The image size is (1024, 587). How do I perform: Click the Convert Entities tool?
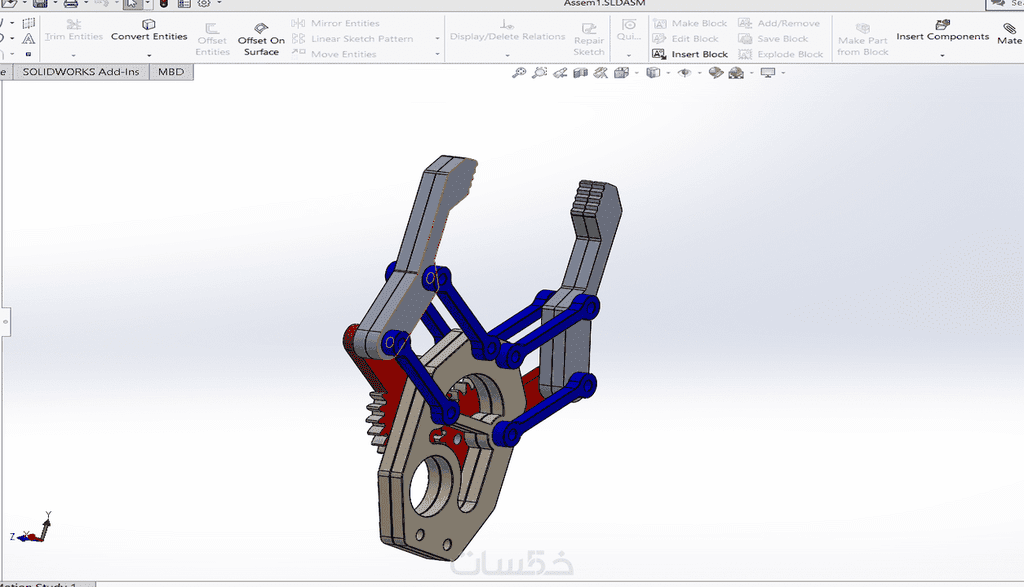click(x=149, y=30)
